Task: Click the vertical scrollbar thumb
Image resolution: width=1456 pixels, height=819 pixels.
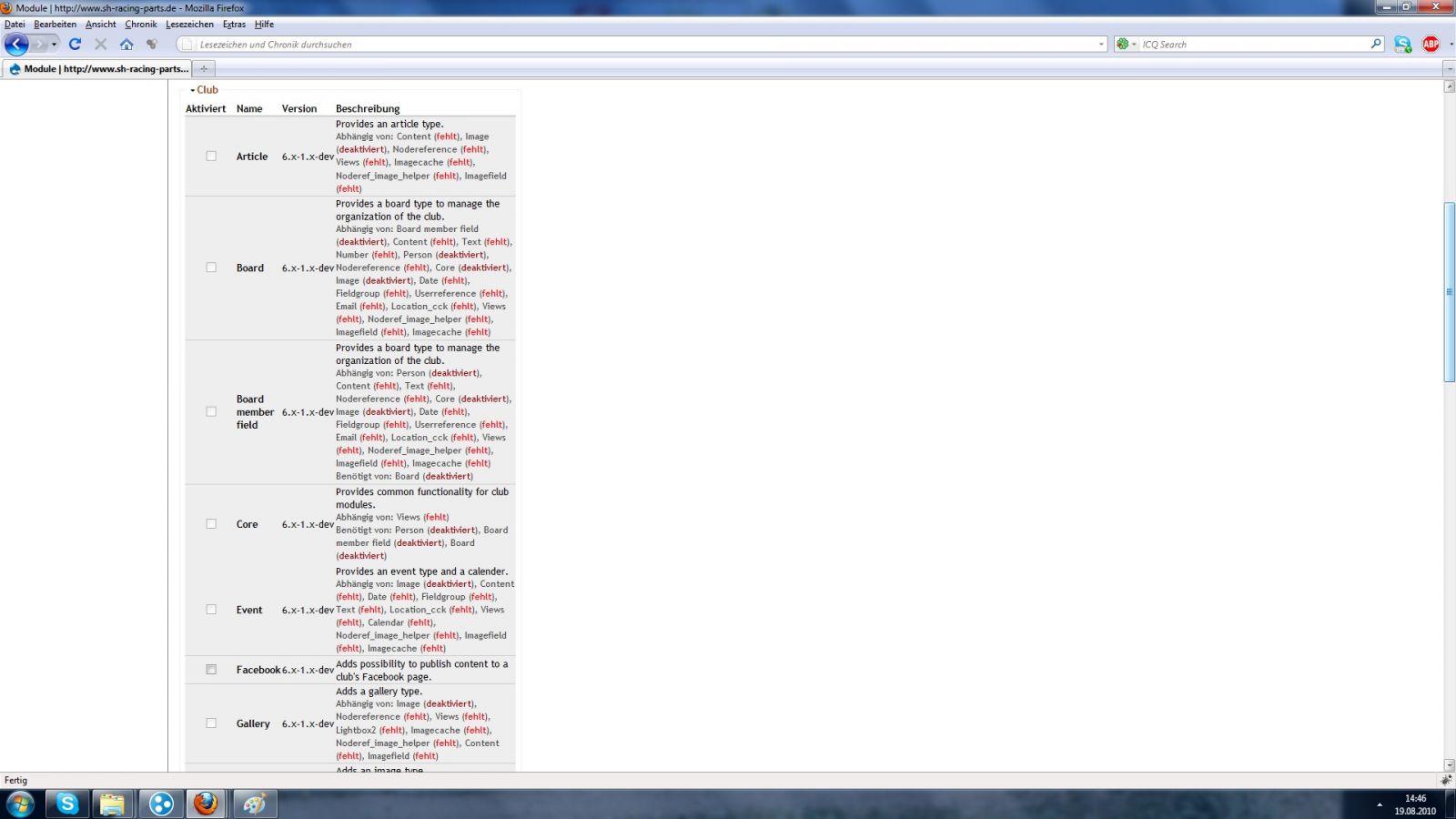Action: coord(1449,291)
